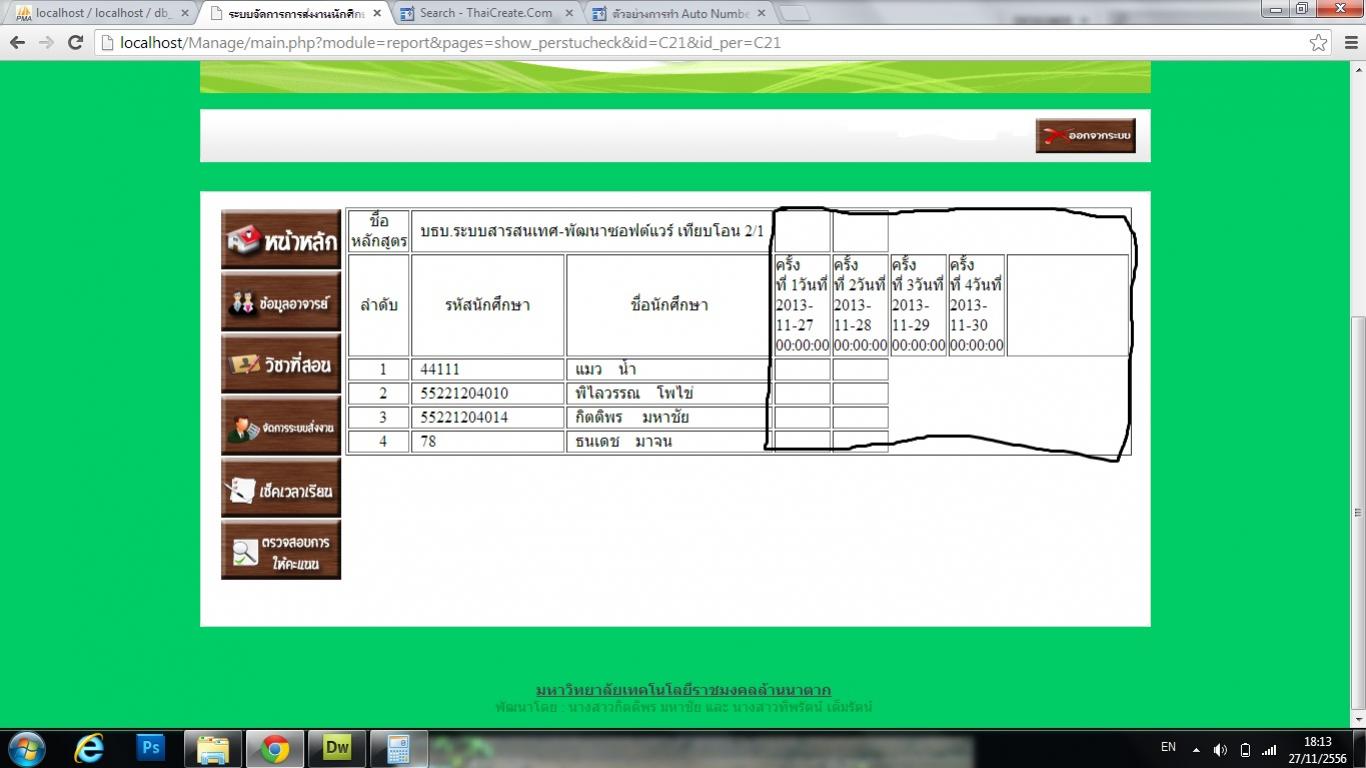Click the ออกจากระบบ logout button

coord(1086,136)
